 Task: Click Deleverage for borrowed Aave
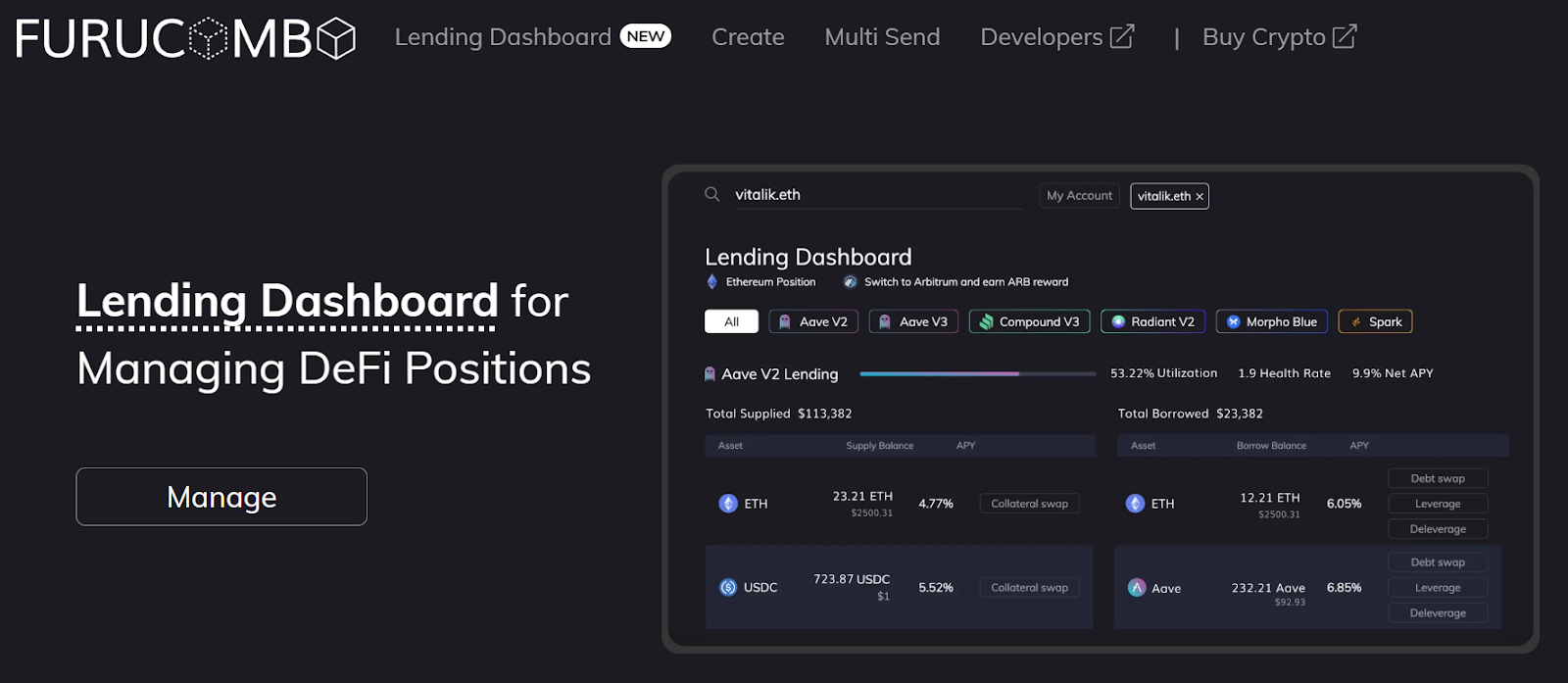tap(1438, 613)
